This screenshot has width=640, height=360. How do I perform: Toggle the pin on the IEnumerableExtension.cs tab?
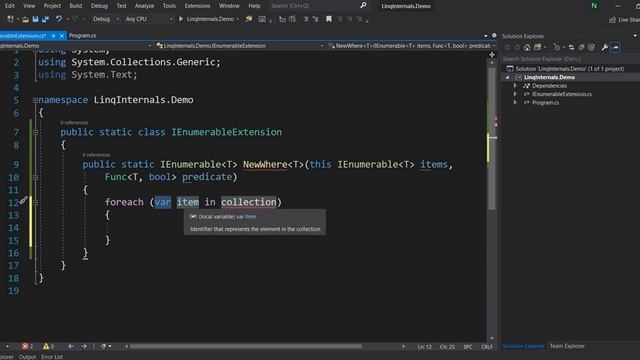tap(53, 36)
